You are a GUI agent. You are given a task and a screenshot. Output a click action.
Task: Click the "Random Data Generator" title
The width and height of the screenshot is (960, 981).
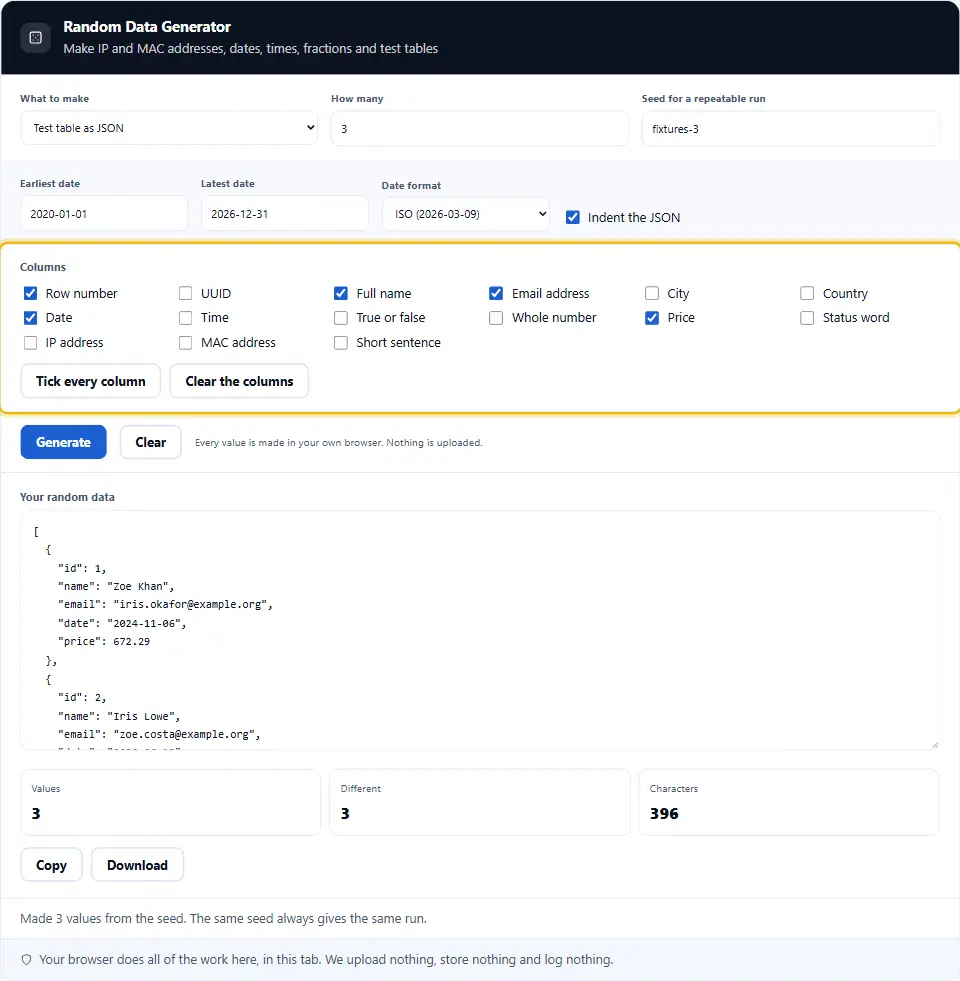[147, 27]
